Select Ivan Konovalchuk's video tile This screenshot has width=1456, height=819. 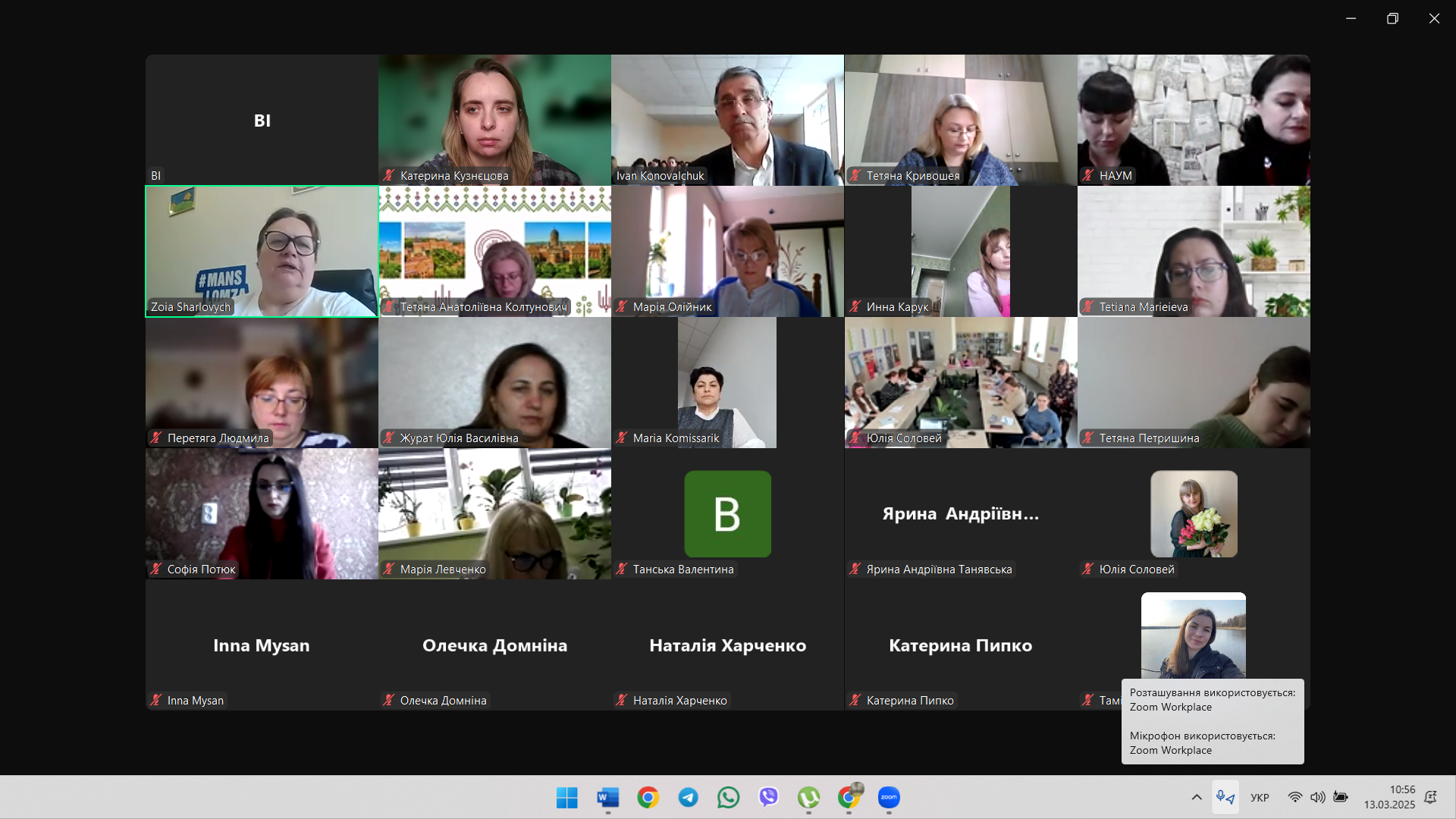727,120
